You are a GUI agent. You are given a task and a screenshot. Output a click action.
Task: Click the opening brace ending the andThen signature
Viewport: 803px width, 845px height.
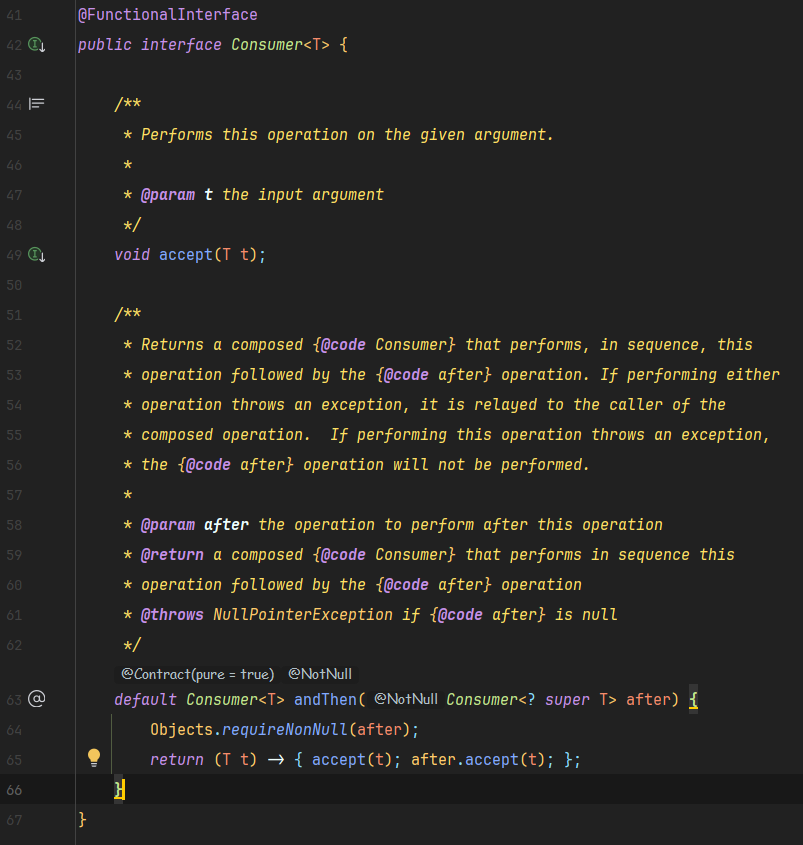pos(694,699)
